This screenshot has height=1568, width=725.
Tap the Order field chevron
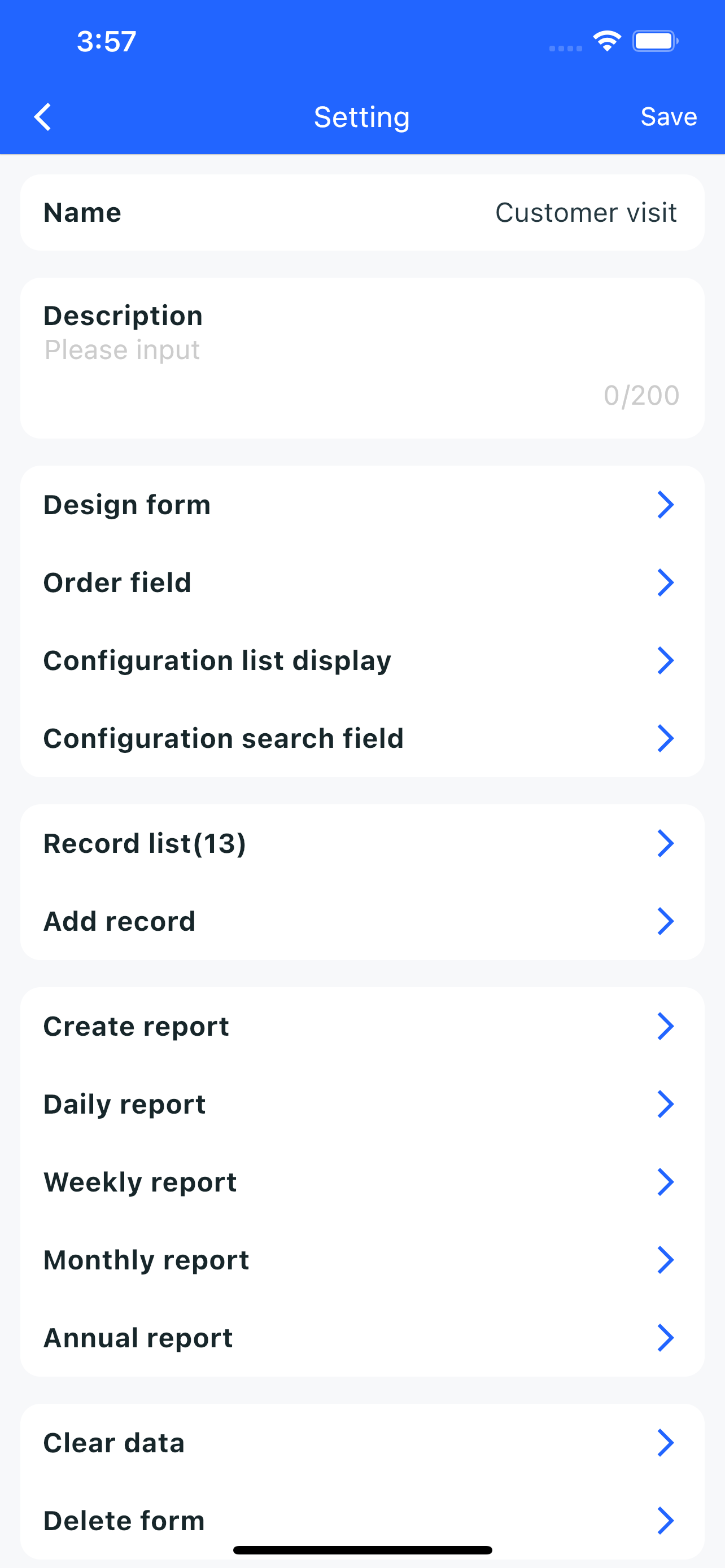point(665,582)
